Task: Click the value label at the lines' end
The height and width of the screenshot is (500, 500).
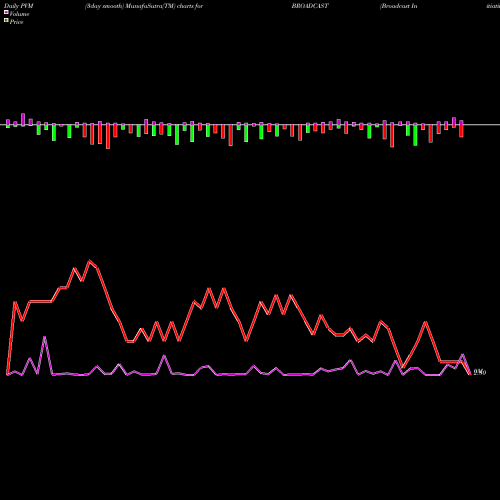Action: pos(480,372)
